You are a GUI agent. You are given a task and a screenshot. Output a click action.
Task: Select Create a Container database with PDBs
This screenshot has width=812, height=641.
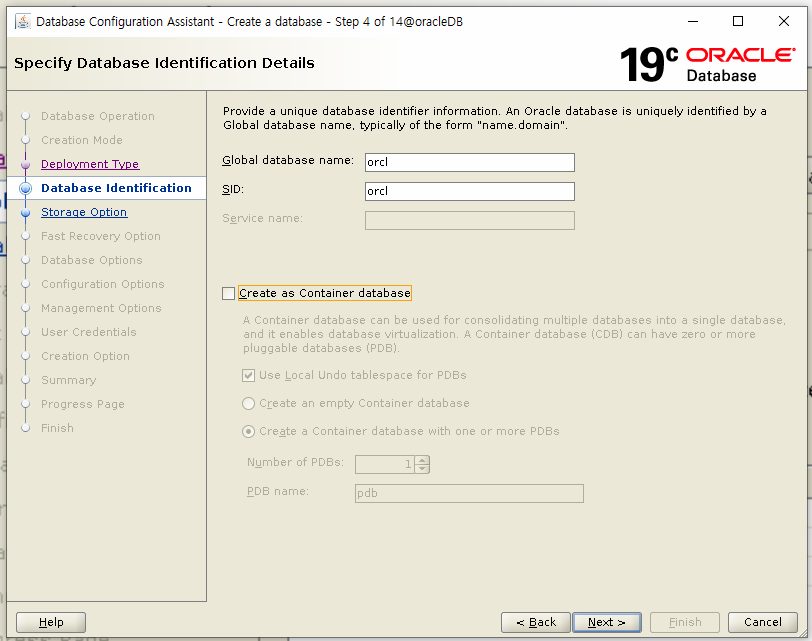click(x=249, y=431)
